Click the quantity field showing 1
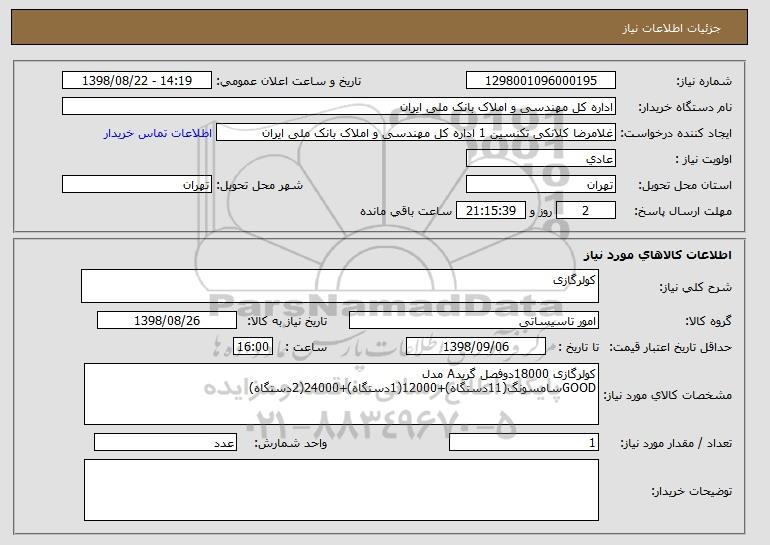The image size is (770, 545). click(x=524, y=442)
